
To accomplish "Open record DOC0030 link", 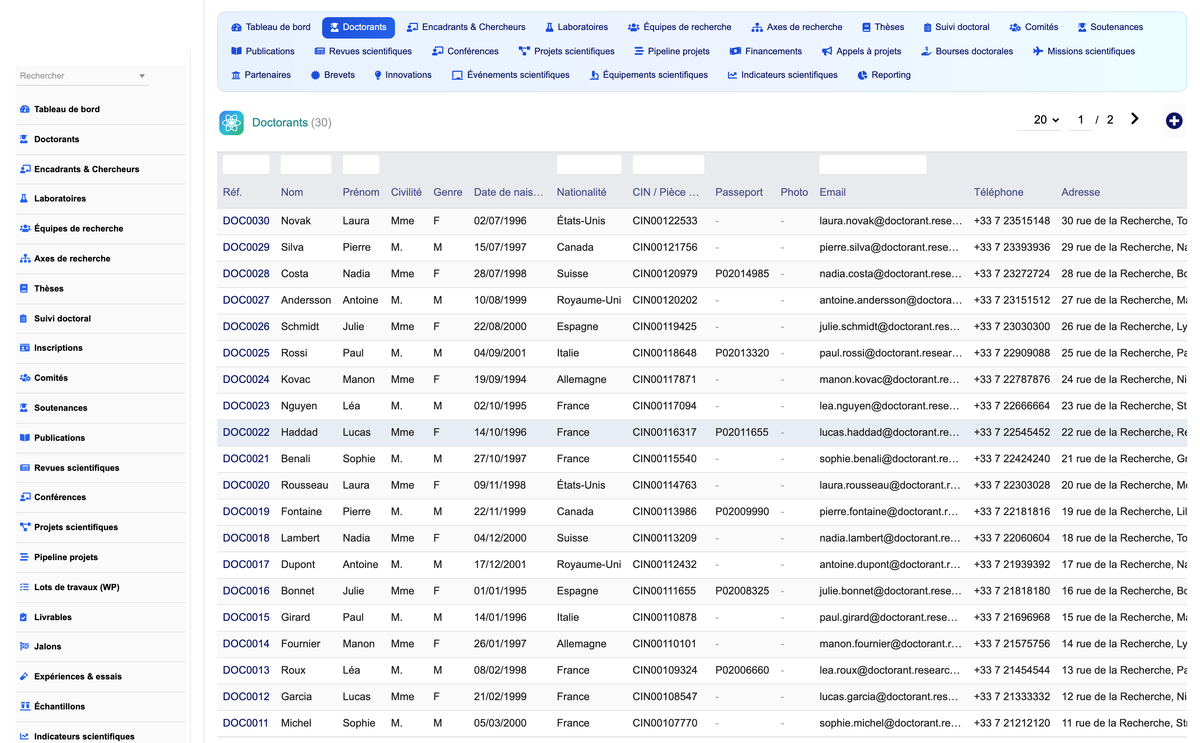I will click(x=246, y=221).
